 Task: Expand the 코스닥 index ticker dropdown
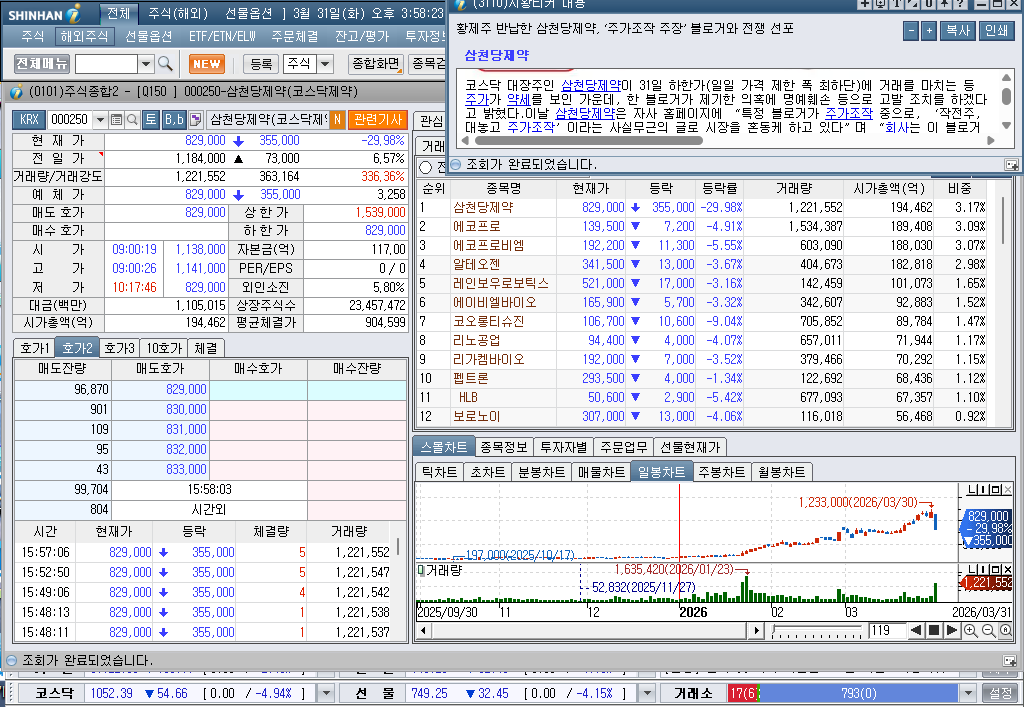tap(326, 693)
